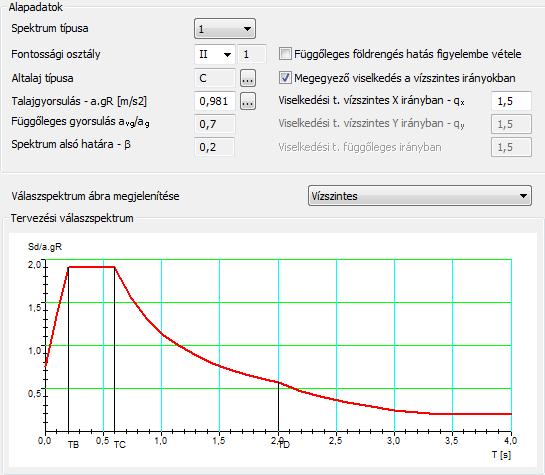
Task: Click the Spektrum alsó határa field 0,2
Action: tap(215, 147)
